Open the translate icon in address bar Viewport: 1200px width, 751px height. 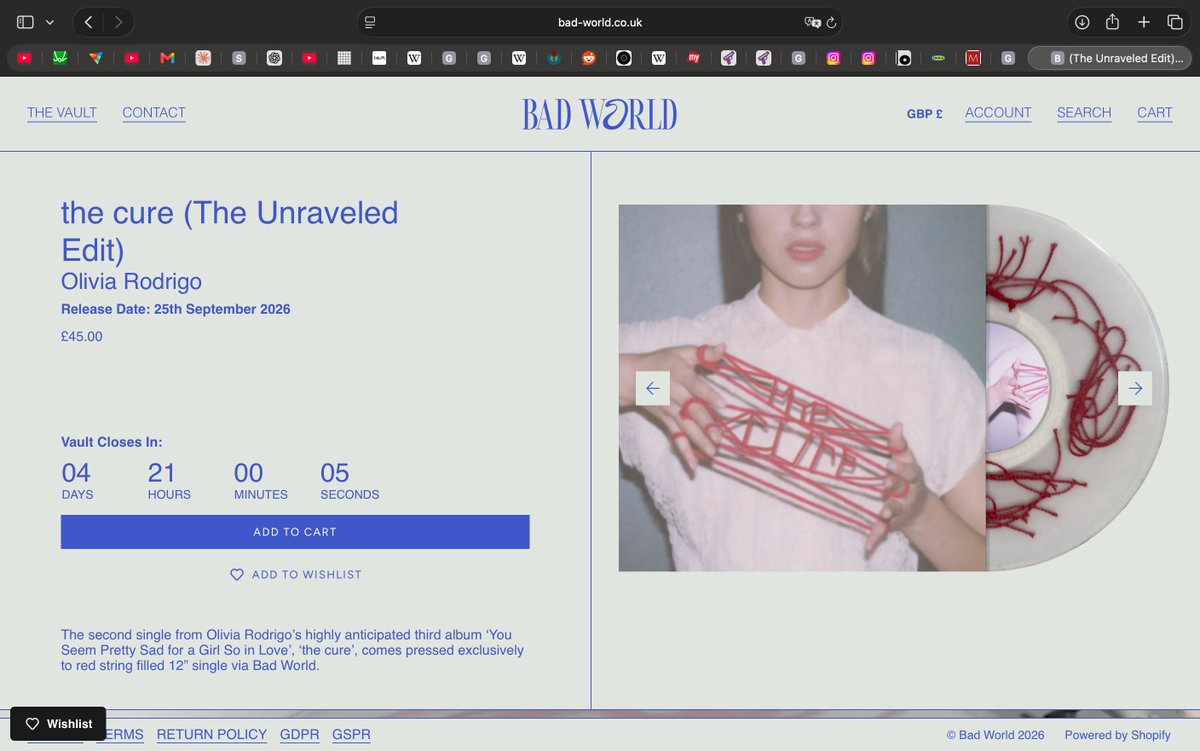click(x=813, y=22)
